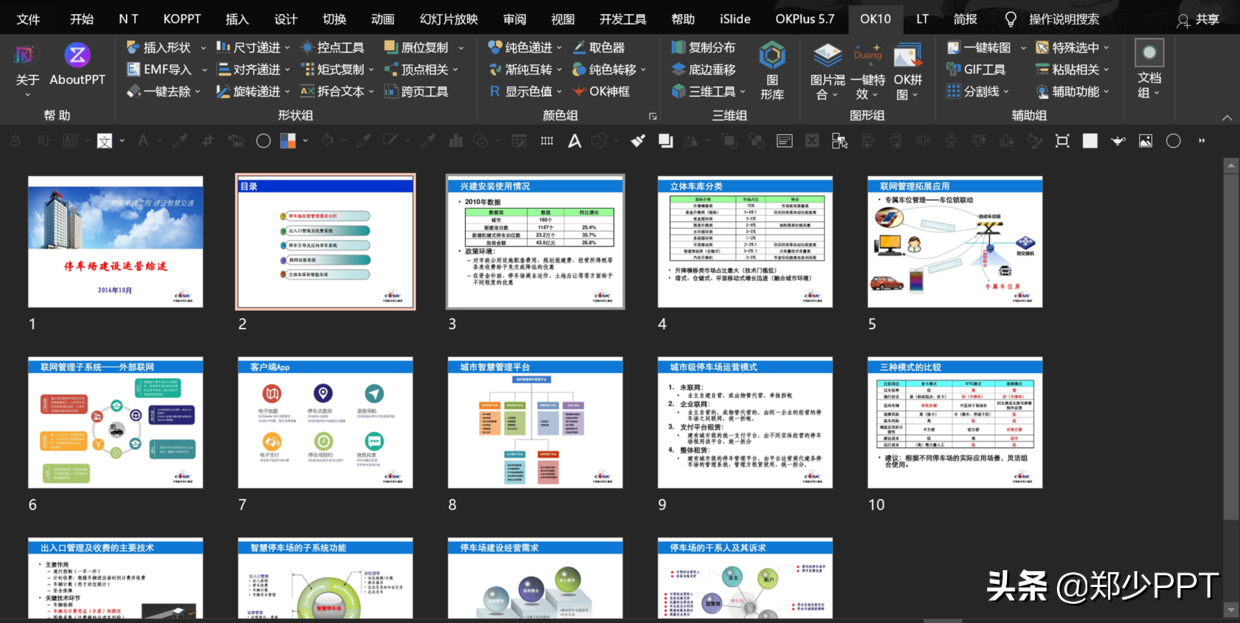Switch to the KOPPT tab

coord(182,19)
